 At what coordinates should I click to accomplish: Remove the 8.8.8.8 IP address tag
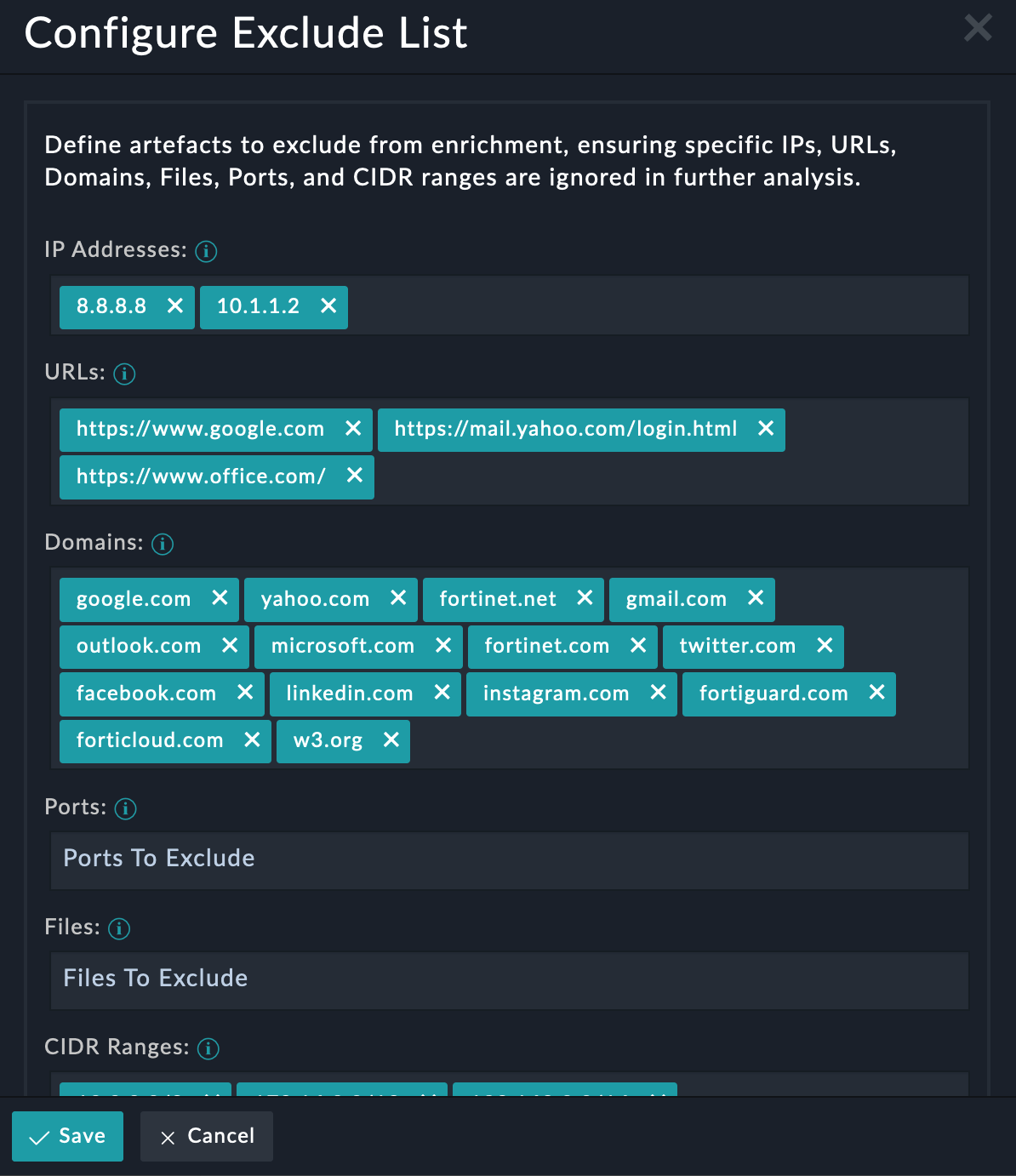click(x=175, y=306)
